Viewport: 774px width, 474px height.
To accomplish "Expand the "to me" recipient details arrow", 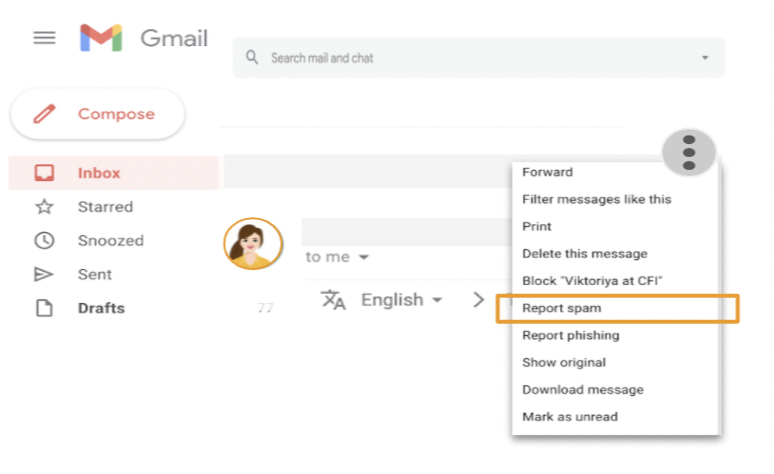I will point(364,257).
